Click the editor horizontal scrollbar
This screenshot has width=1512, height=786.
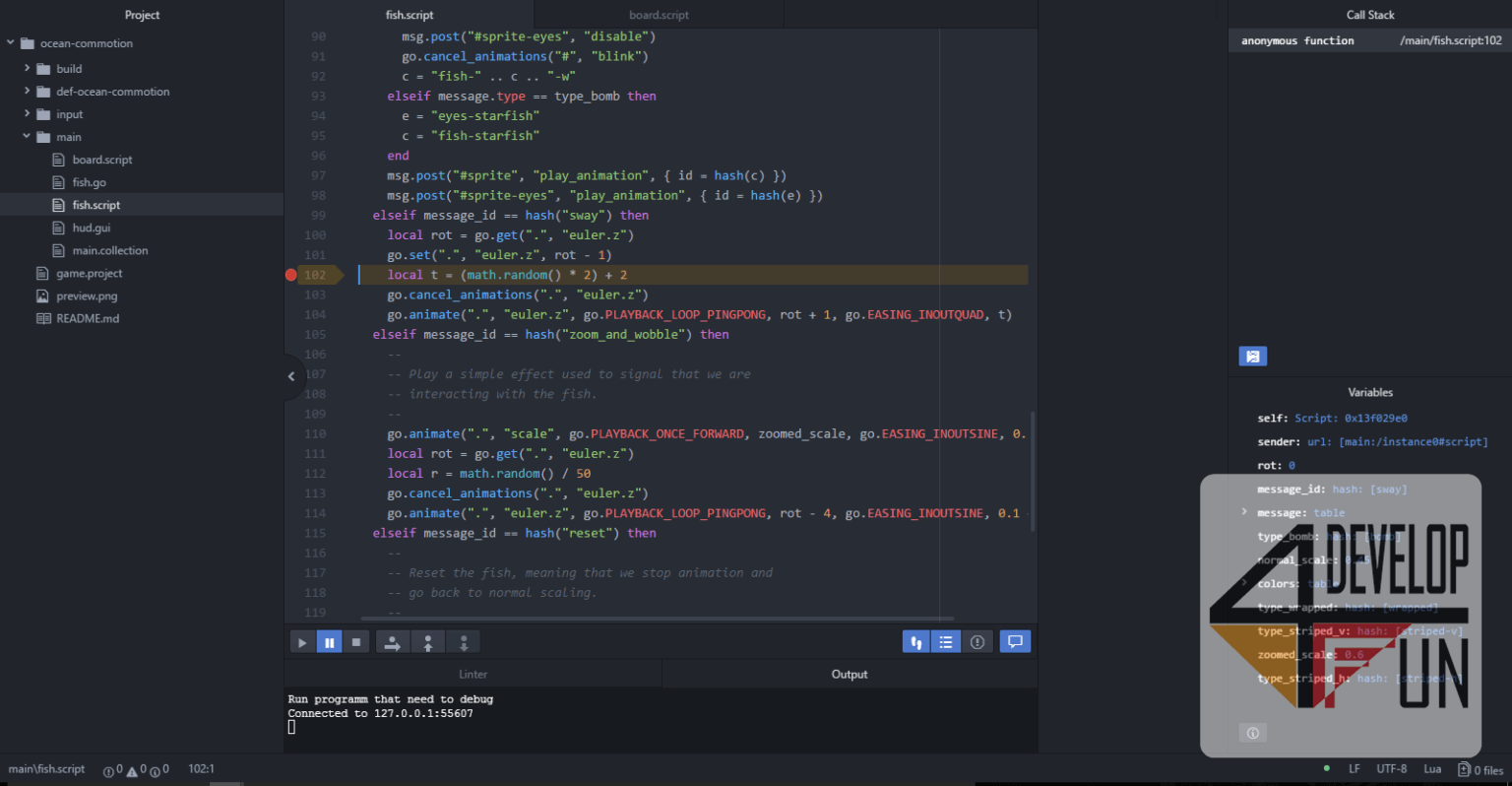(658, 620)
